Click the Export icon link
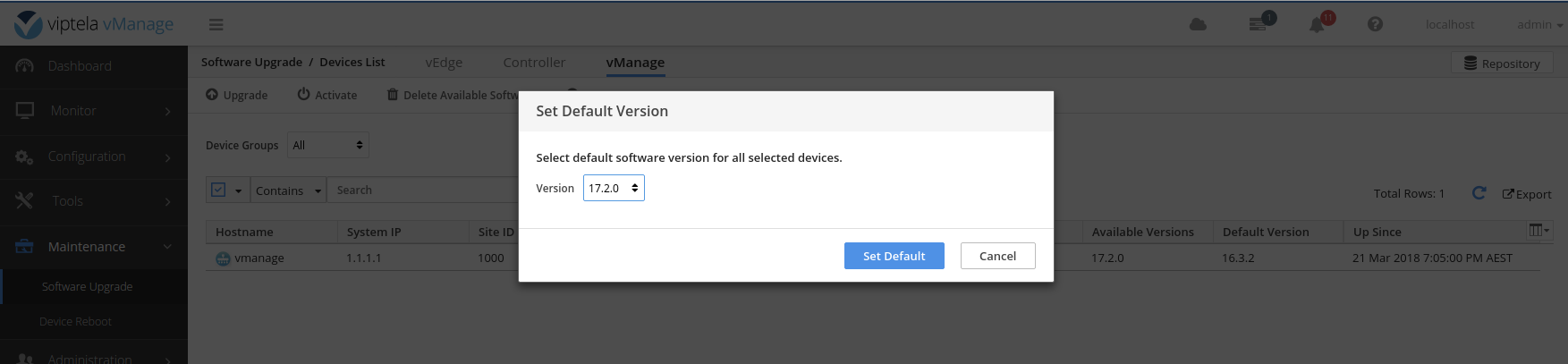 [x=1526, y=194]
